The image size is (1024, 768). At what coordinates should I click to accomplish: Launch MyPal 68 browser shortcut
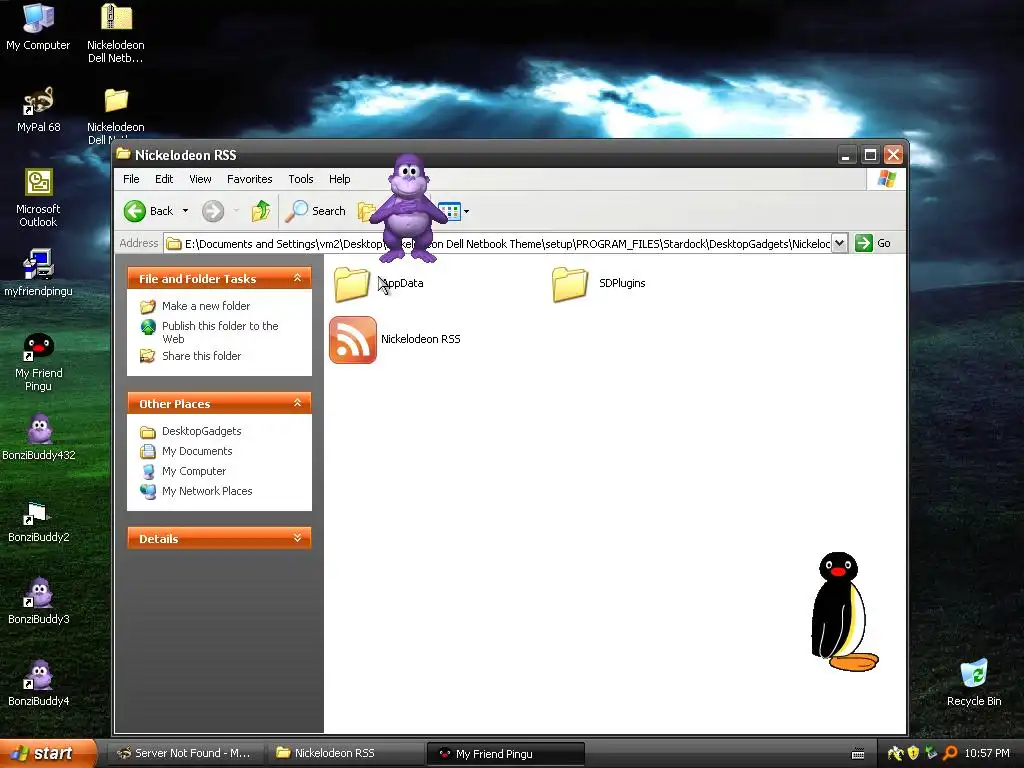pyautogui.click(x=38, y=109)
